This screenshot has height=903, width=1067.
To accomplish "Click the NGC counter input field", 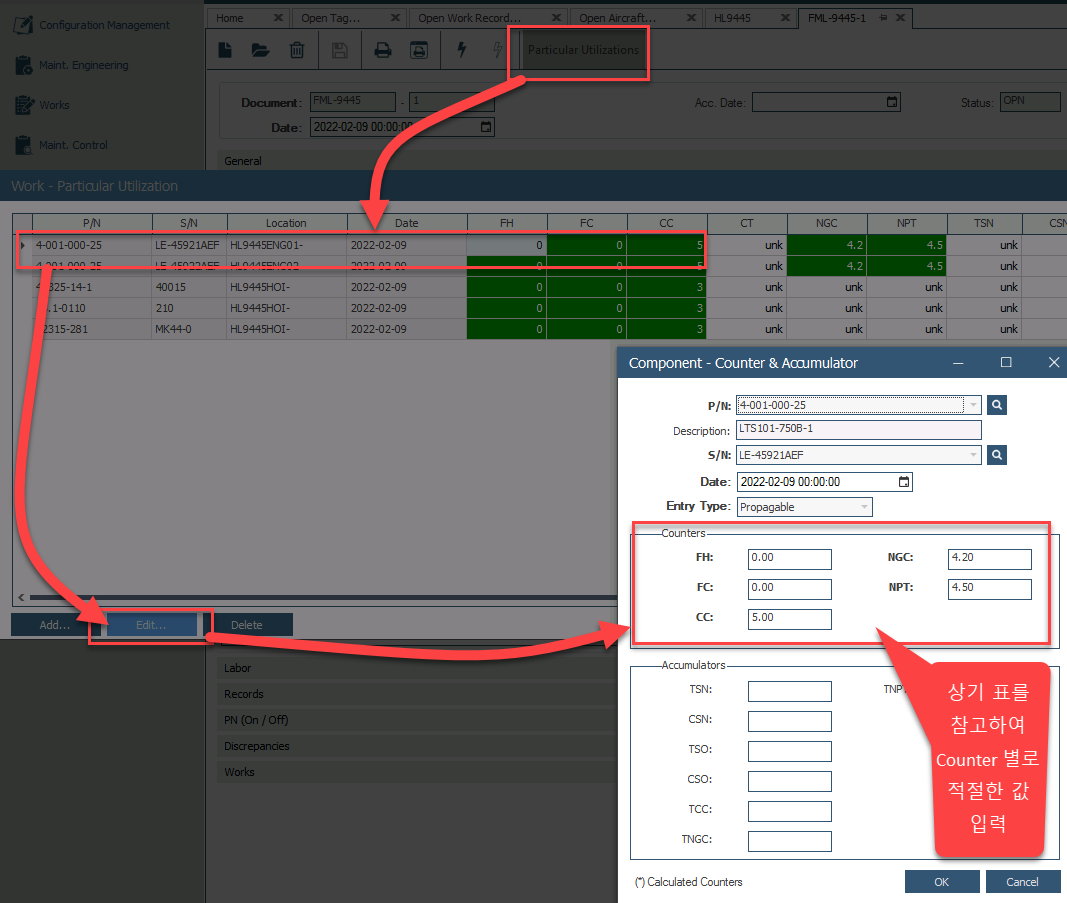I will coord(989,559).
